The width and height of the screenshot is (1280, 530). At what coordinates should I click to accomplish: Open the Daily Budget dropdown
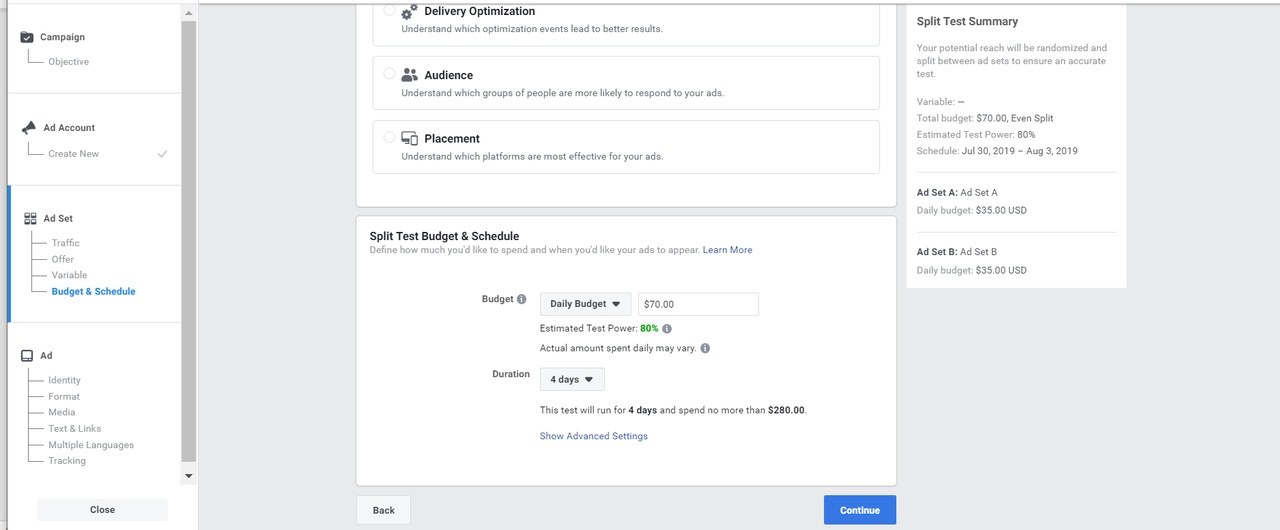point(585,304)
